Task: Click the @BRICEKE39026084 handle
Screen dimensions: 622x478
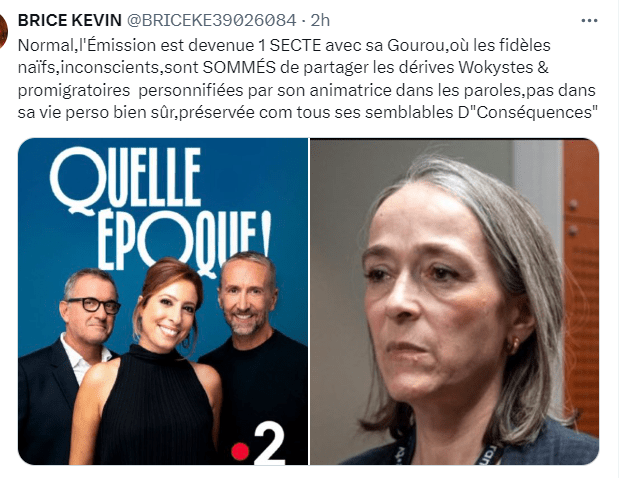Action: (211, 20)
